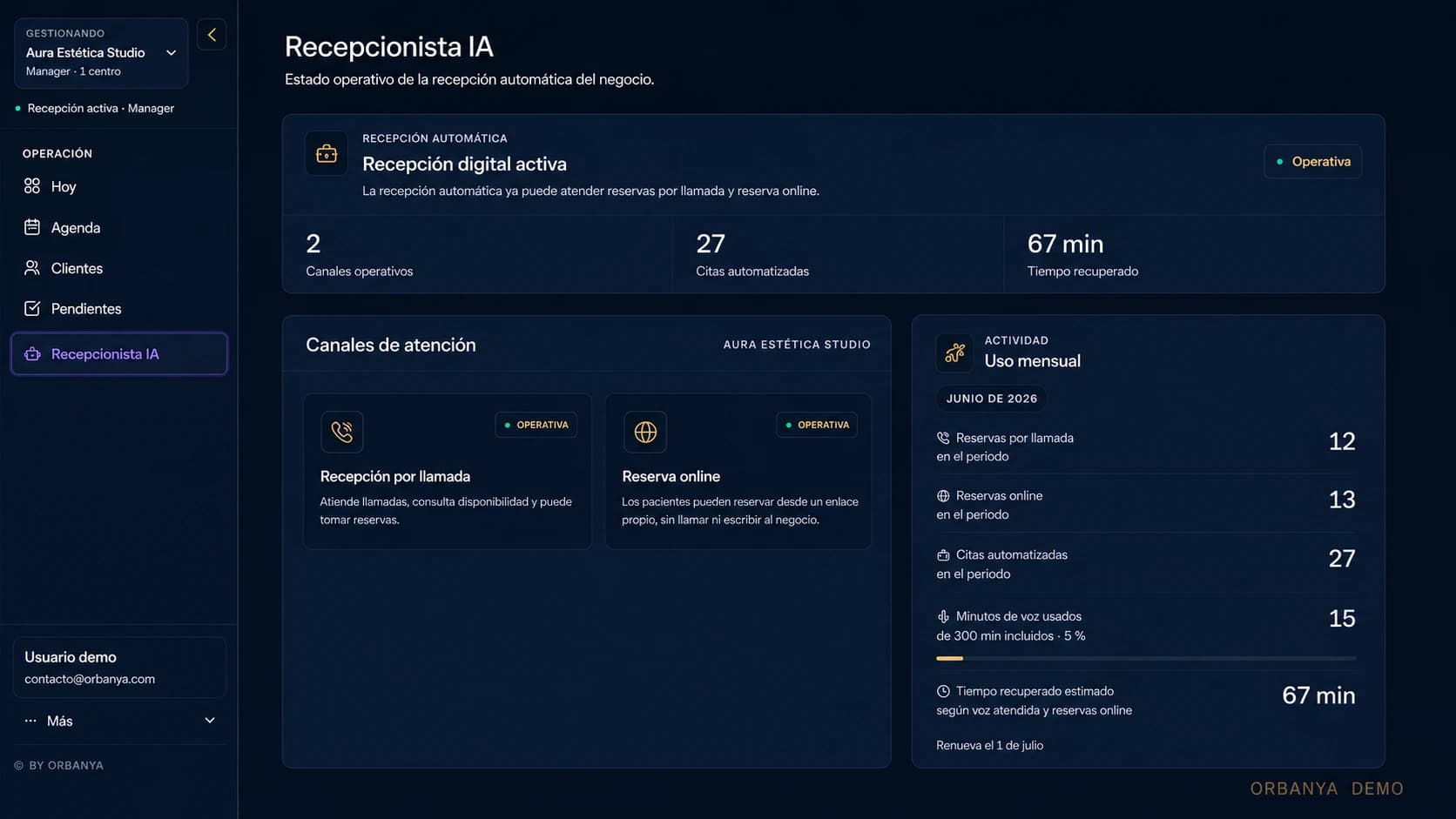This screenshot has width=1456, height=819.
Task: Click the 2 Canales operativos stat
Action: [x=477, y=254]
